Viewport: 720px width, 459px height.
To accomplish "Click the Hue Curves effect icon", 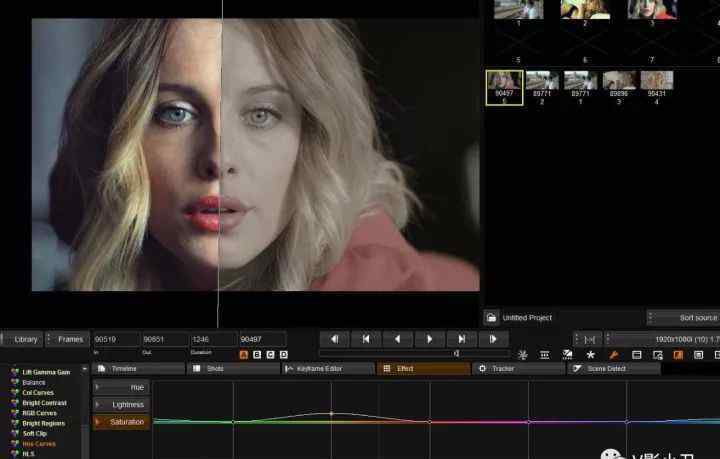I will [x=15, y=443].
